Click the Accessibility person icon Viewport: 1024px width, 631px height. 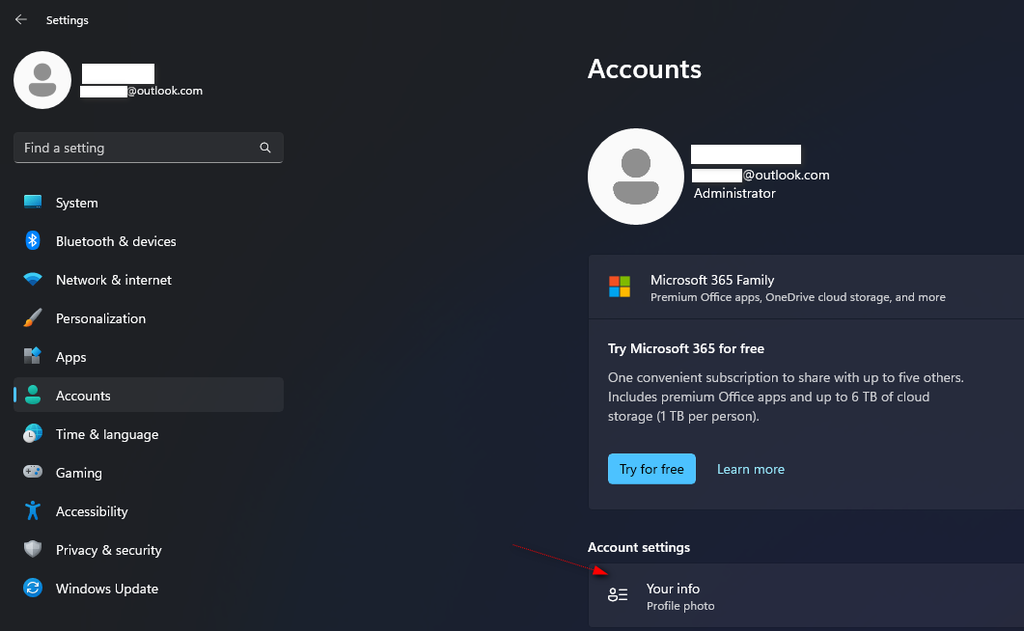(32, 511)
